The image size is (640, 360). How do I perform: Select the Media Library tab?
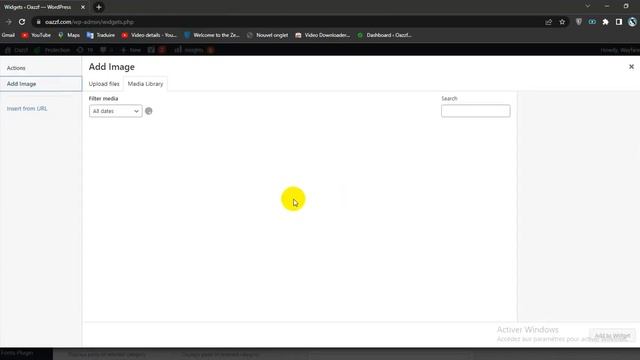[145, 84]
